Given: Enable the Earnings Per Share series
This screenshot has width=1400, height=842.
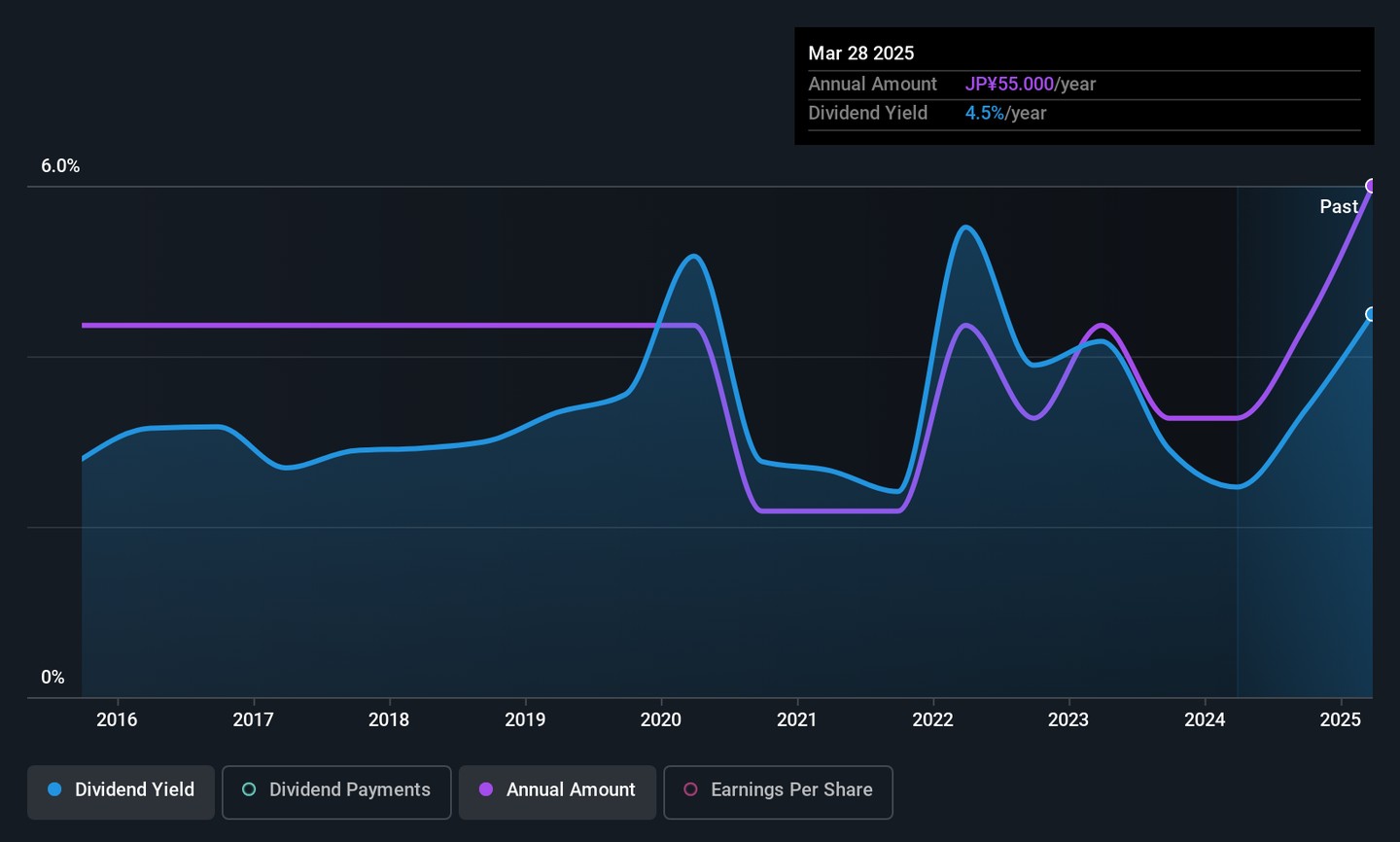Looking at the screenshot, I should 778,791.
